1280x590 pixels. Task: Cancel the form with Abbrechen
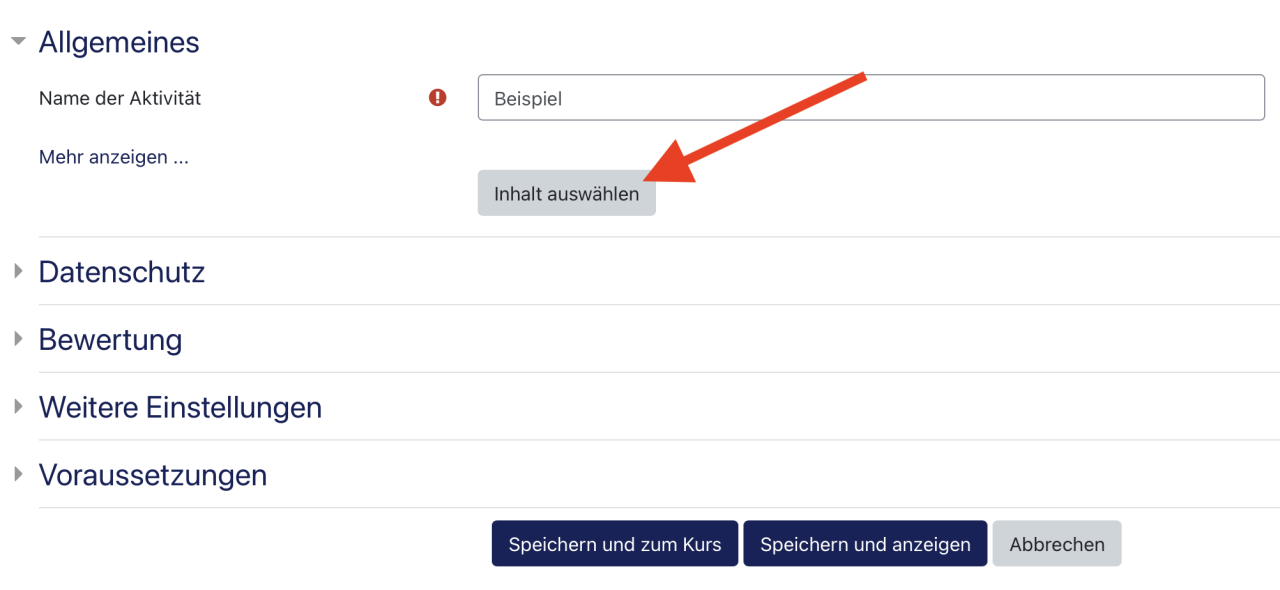tap(1057, 544)
